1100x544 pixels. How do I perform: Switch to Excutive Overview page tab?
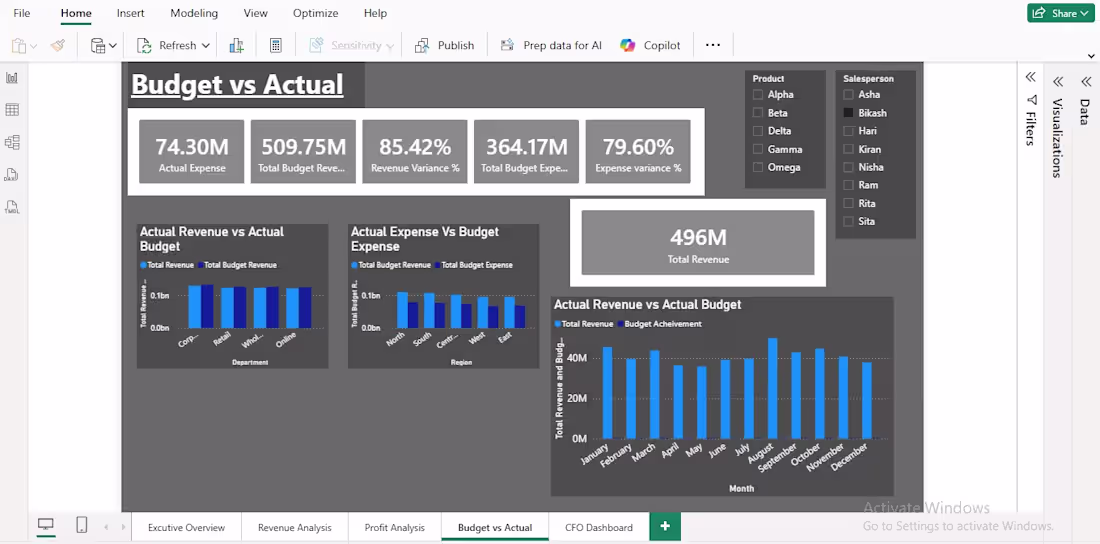point(187,527)
